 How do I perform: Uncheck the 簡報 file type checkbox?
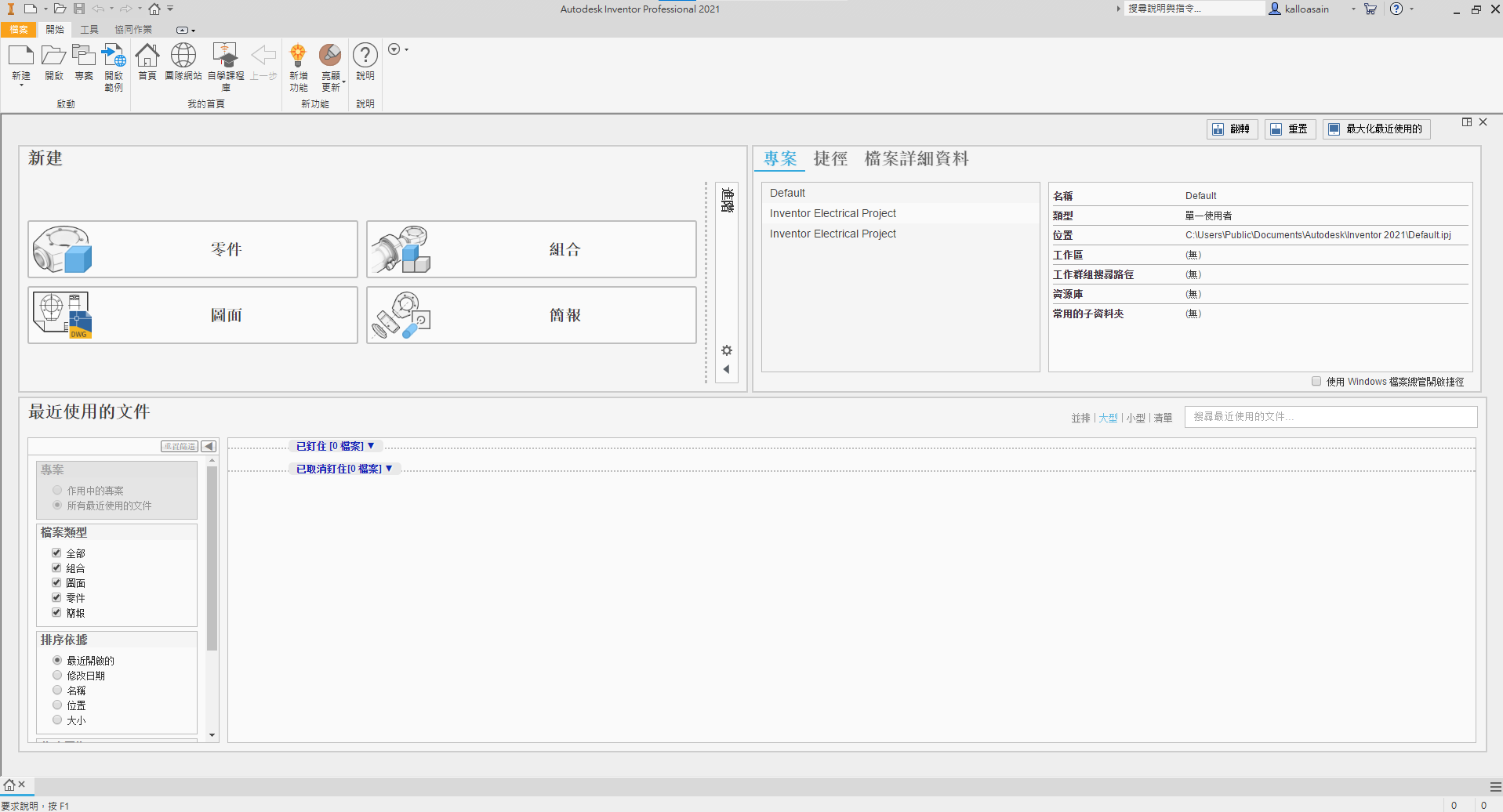tap(56, 613)
